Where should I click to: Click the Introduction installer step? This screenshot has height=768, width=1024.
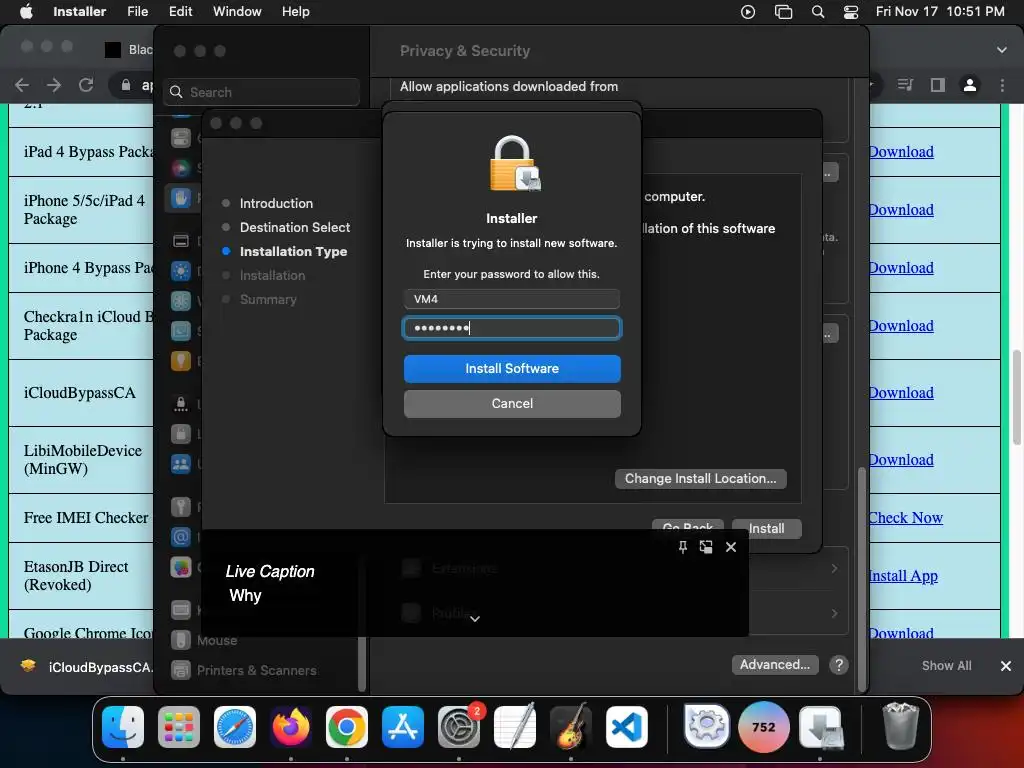[276, 203]
